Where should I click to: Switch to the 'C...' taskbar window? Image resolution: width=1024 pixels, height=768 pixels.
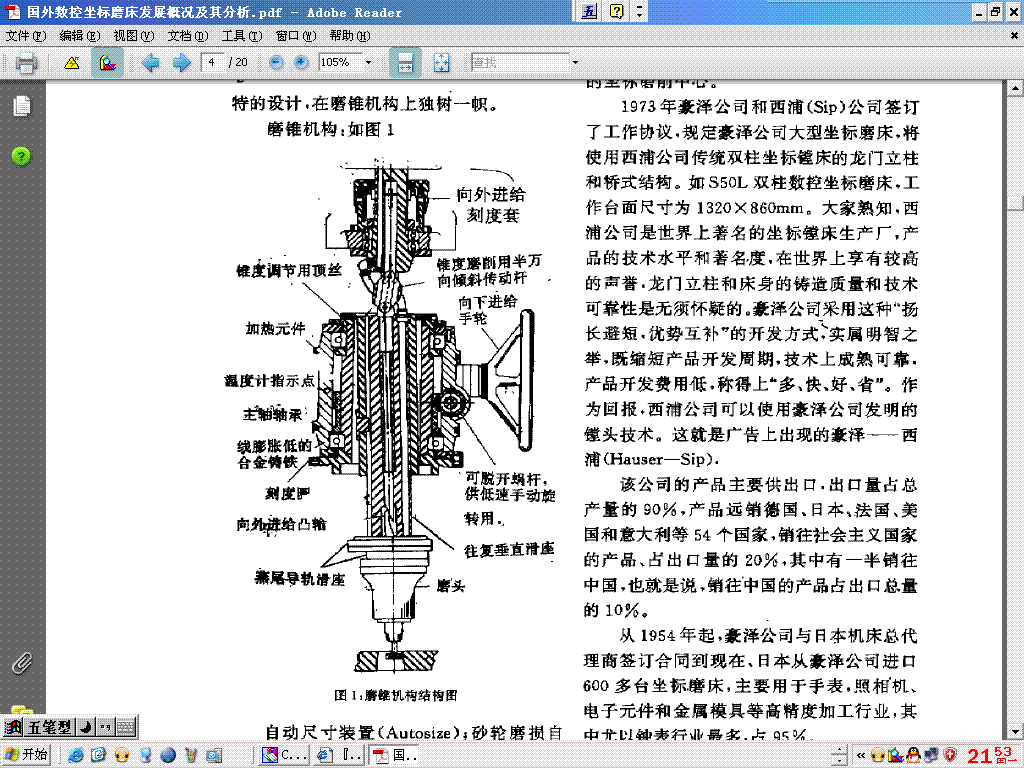tap(283, 755)
